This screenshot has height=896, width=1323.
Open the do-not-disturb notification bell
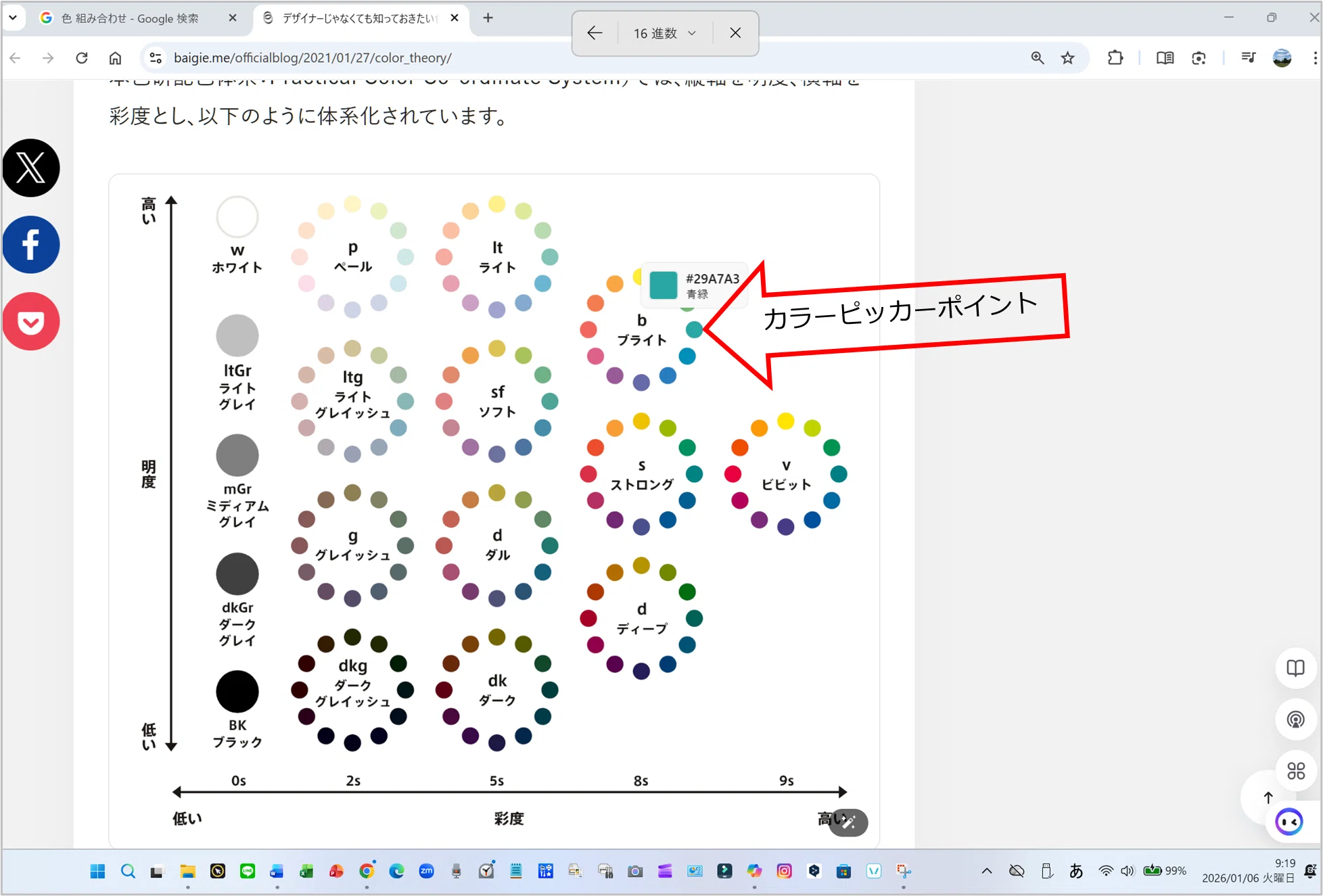(x=1309, y=871)
